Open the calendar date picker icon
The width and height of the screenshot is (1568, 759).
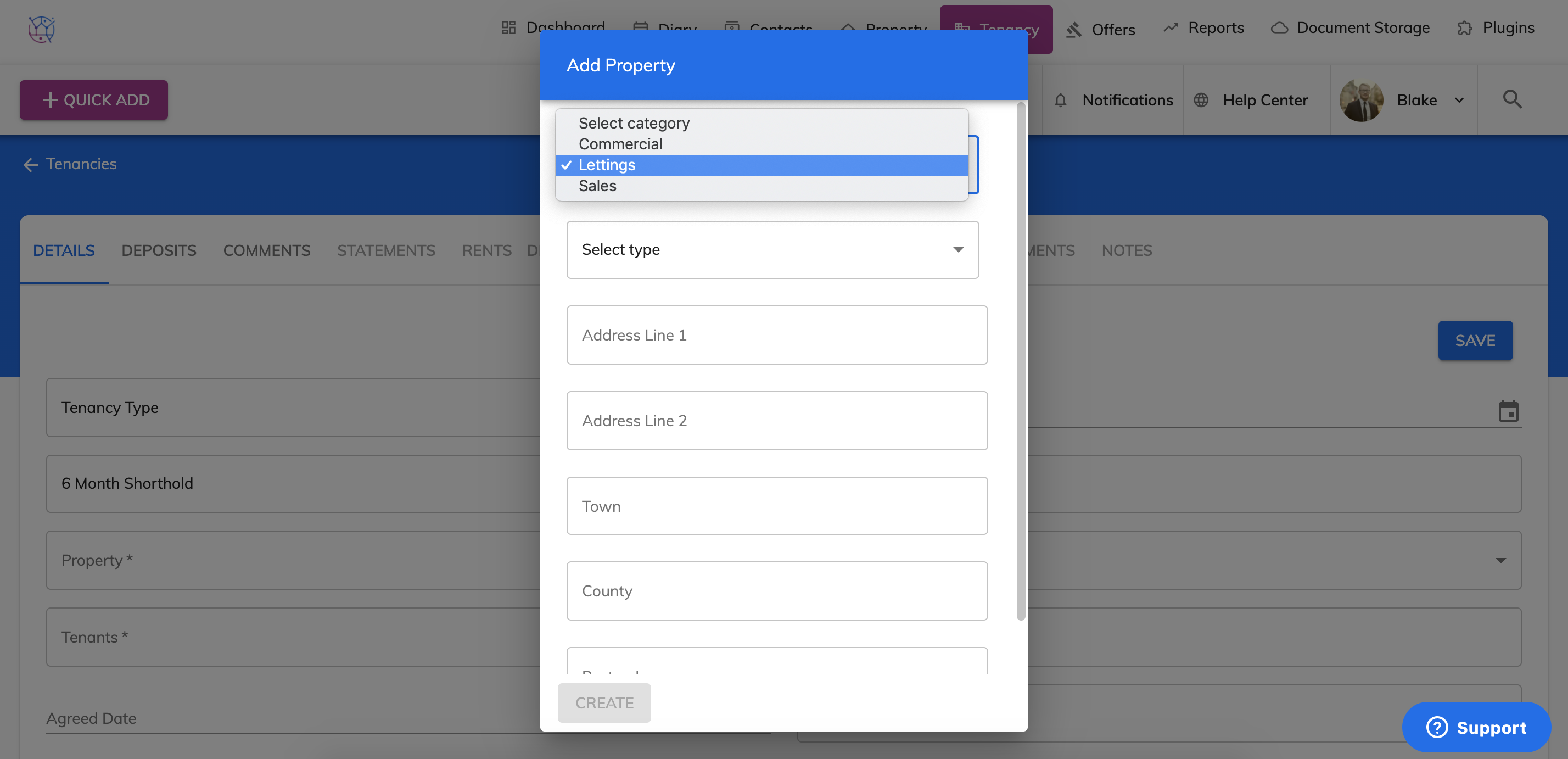(x=1508, y=411)
